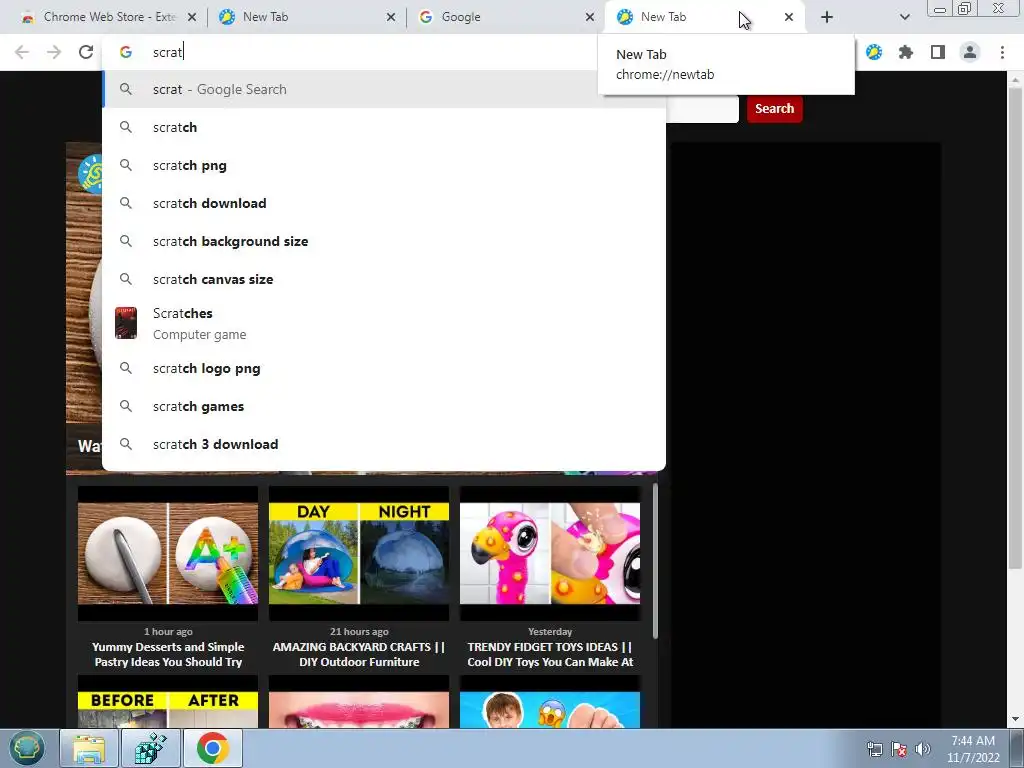Choose the 'scratch' suggestion
The image size is (1024, 768).
pyautogui.click(x=384, y=127)
